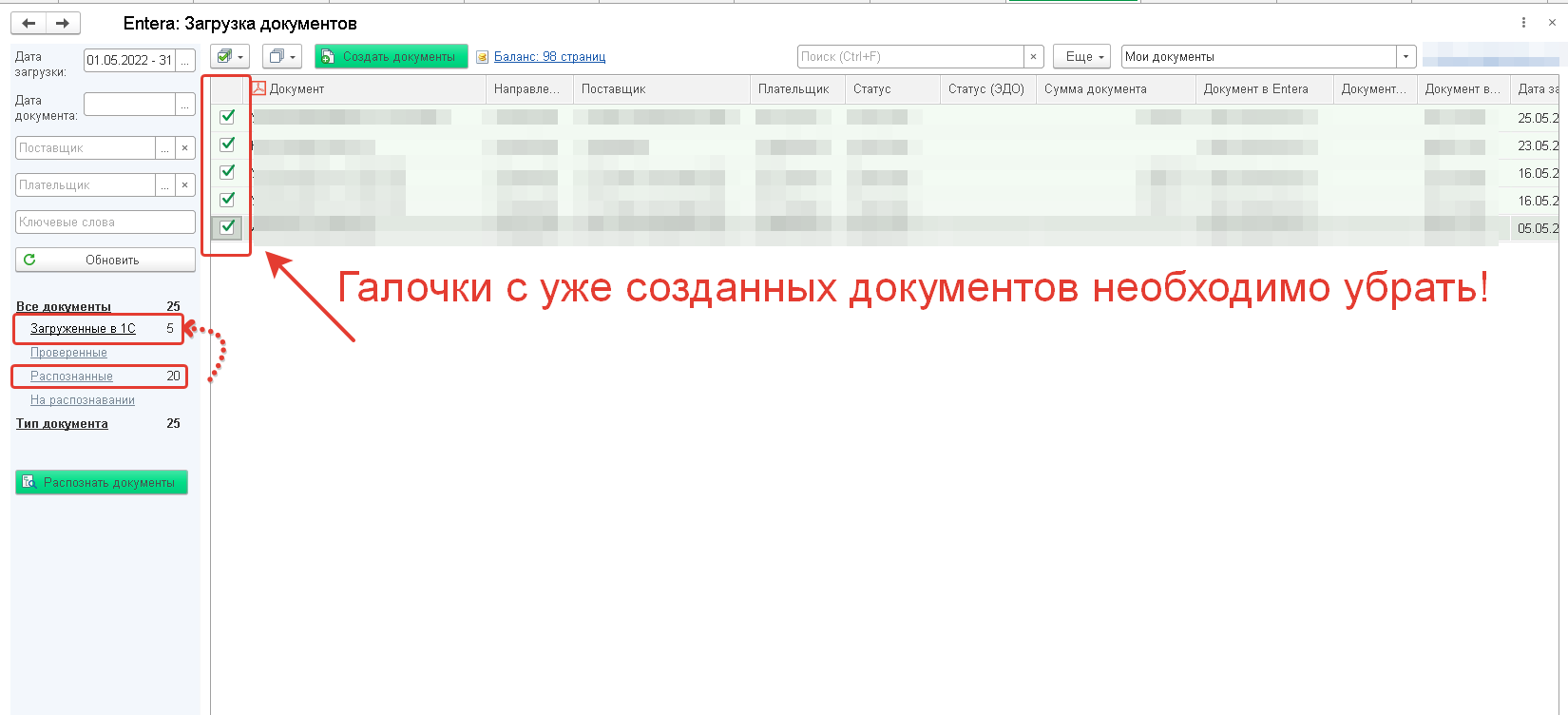This screenshot has height=715, width=1568.
Task: Open the Плательщик selection ellipsis button
Action: 165,185
